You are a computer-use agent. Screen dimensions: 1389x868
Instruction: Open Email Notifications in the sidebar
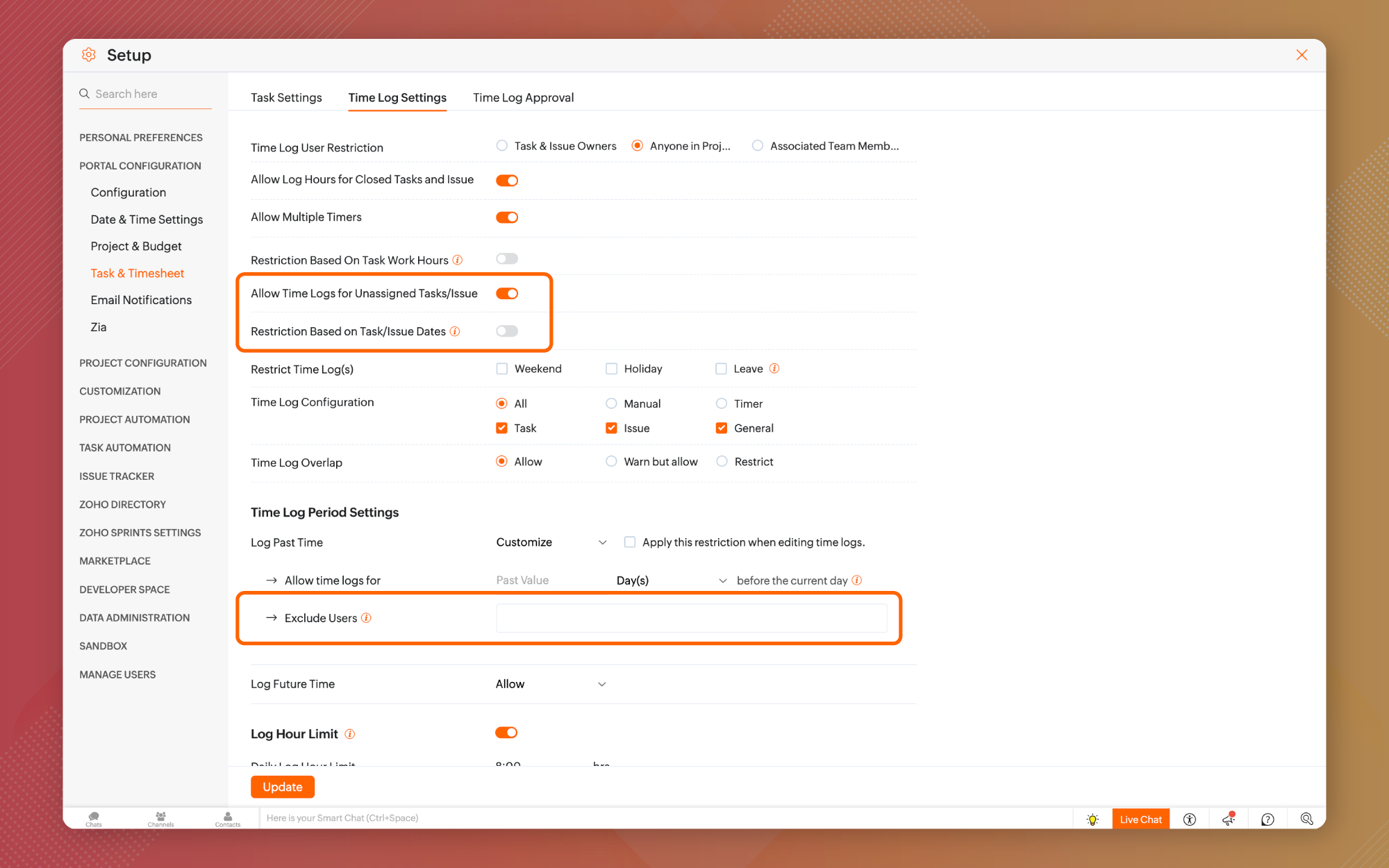pyautogui.click(x=141, y=300)
